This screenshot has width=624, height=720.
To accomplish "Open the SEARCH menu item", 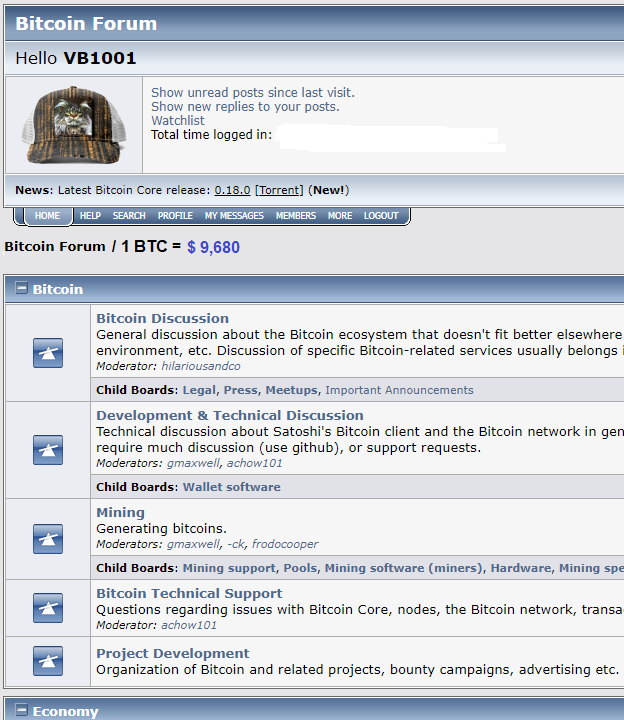I will pyautogui.click(x=129, y=216).
